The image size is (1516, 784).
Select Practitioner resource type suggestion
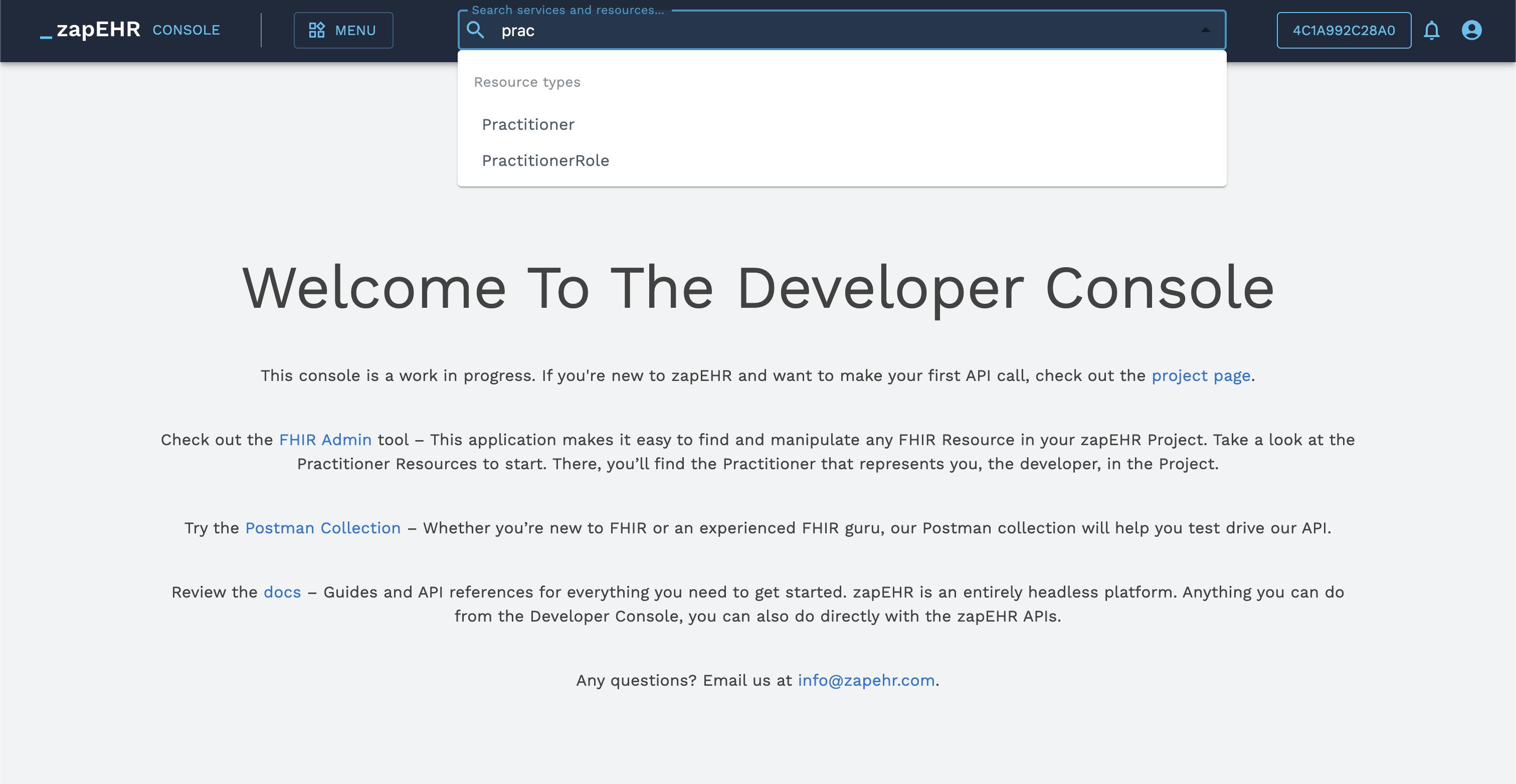coord(842,124)
